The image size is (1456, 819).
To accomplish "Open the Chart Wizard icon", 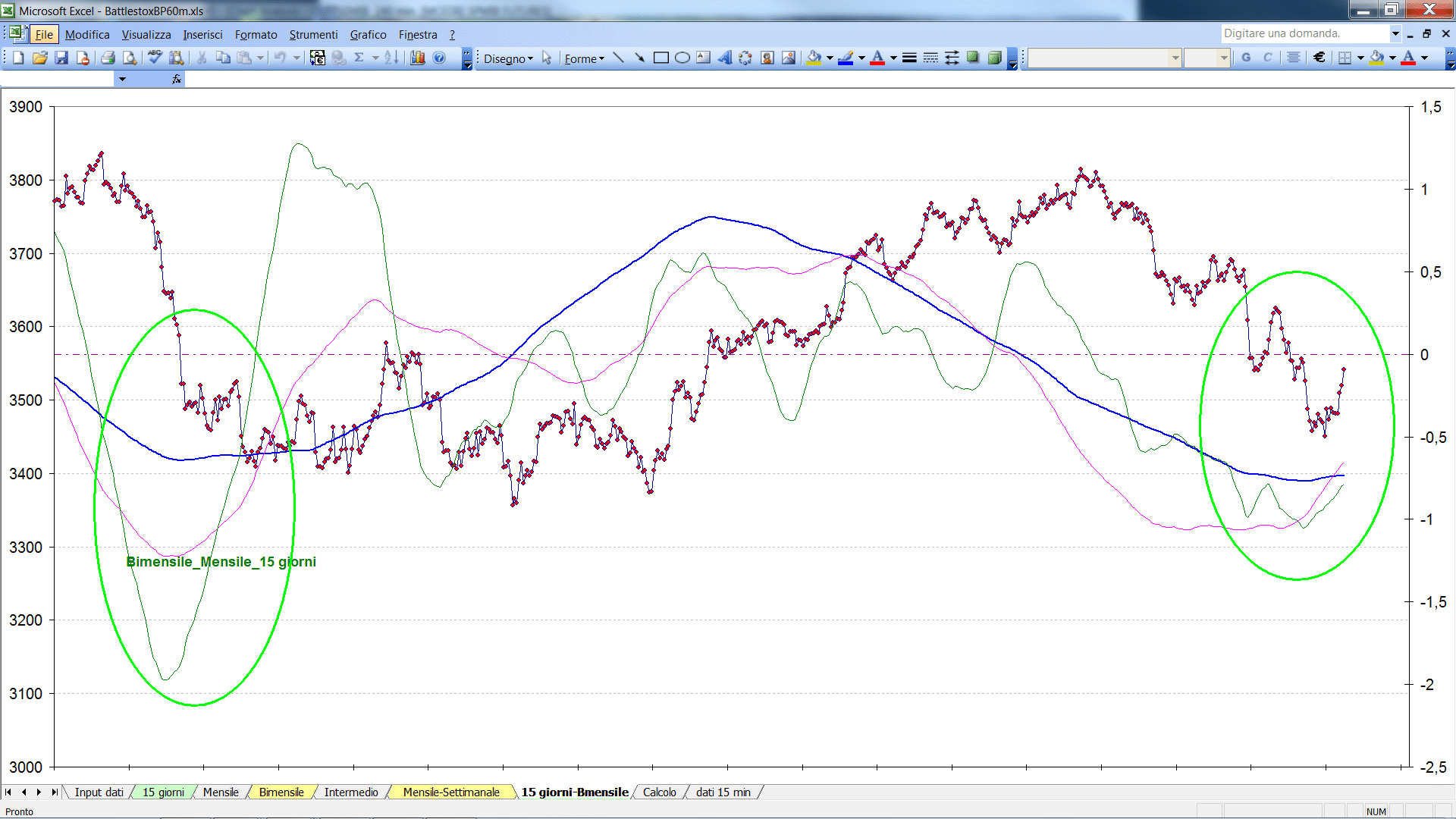I will (x=418, y=58).
